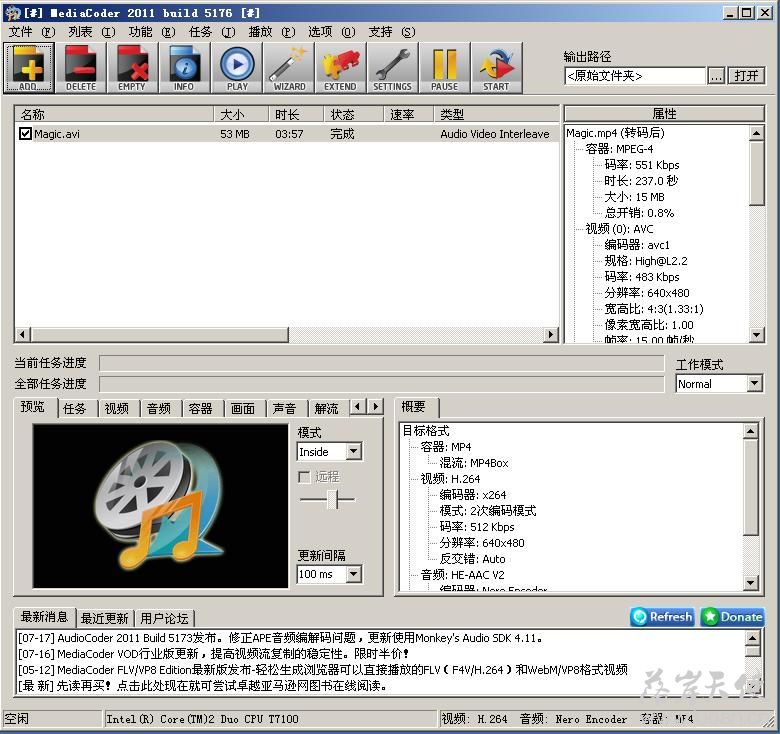Open the 任务 (J) menu

pyautogui.click(x=212, y=32)
